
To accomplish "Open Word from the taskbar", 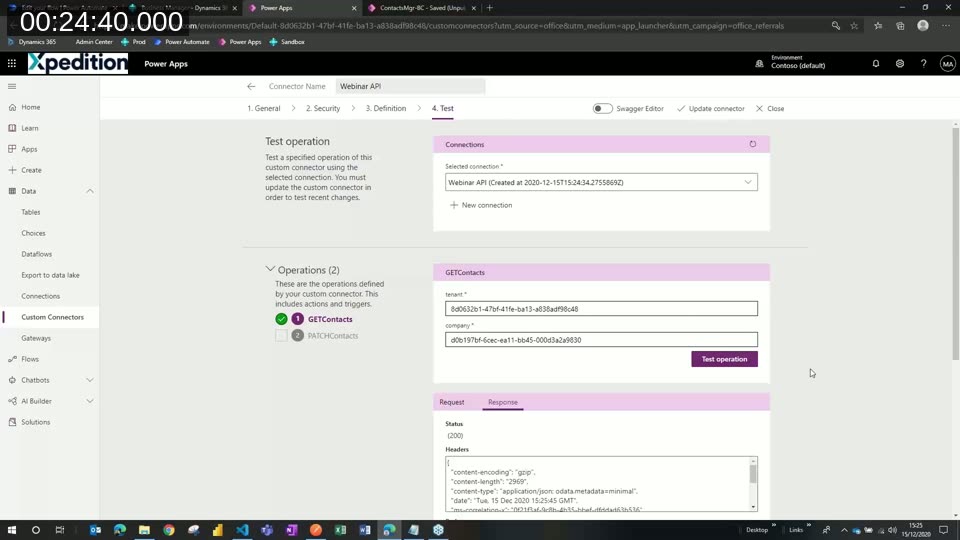I will (x=365, y=530).
